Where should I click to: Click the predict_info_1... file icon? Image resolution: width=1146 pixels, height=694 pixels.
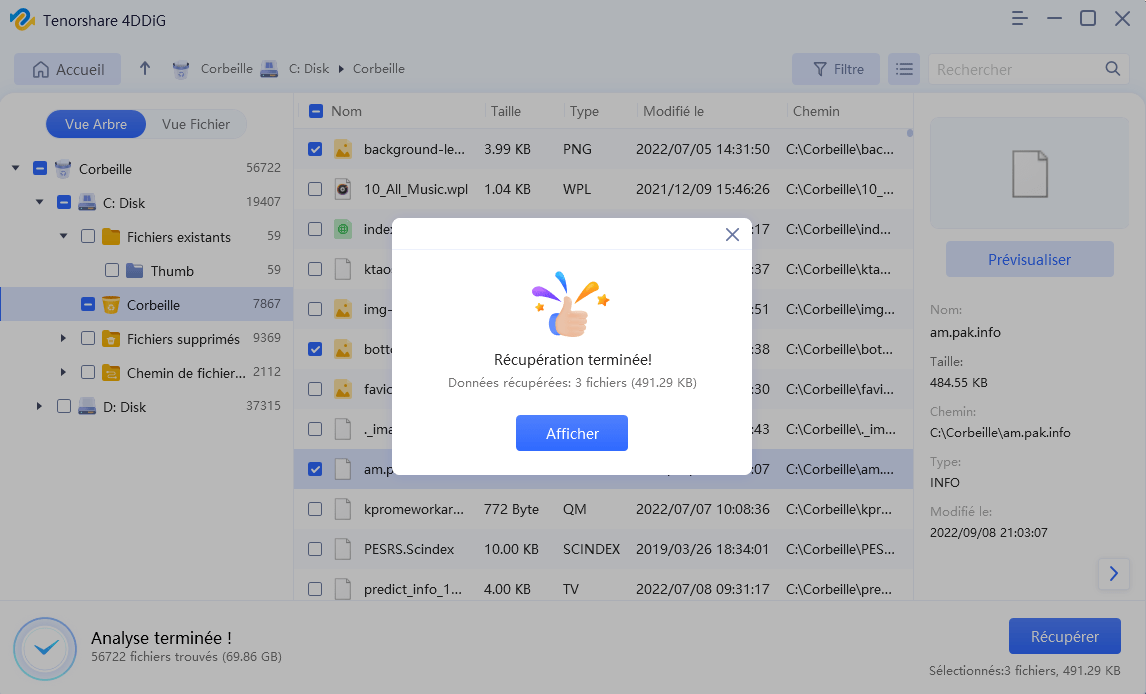[343, 589]
